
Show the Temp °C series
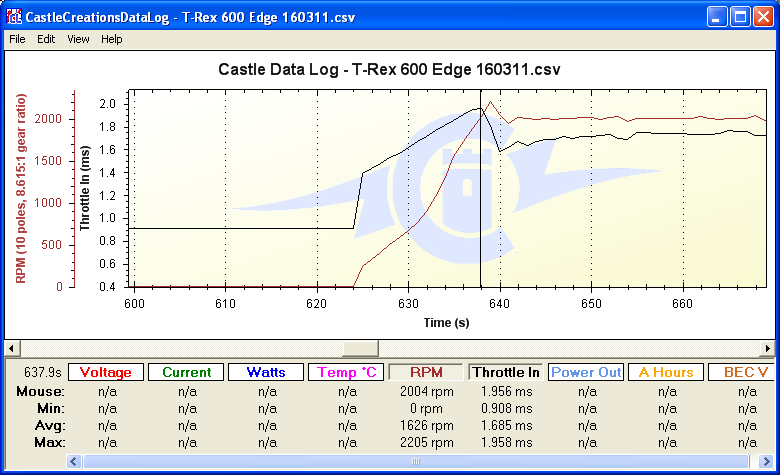(x=347, y=372)
